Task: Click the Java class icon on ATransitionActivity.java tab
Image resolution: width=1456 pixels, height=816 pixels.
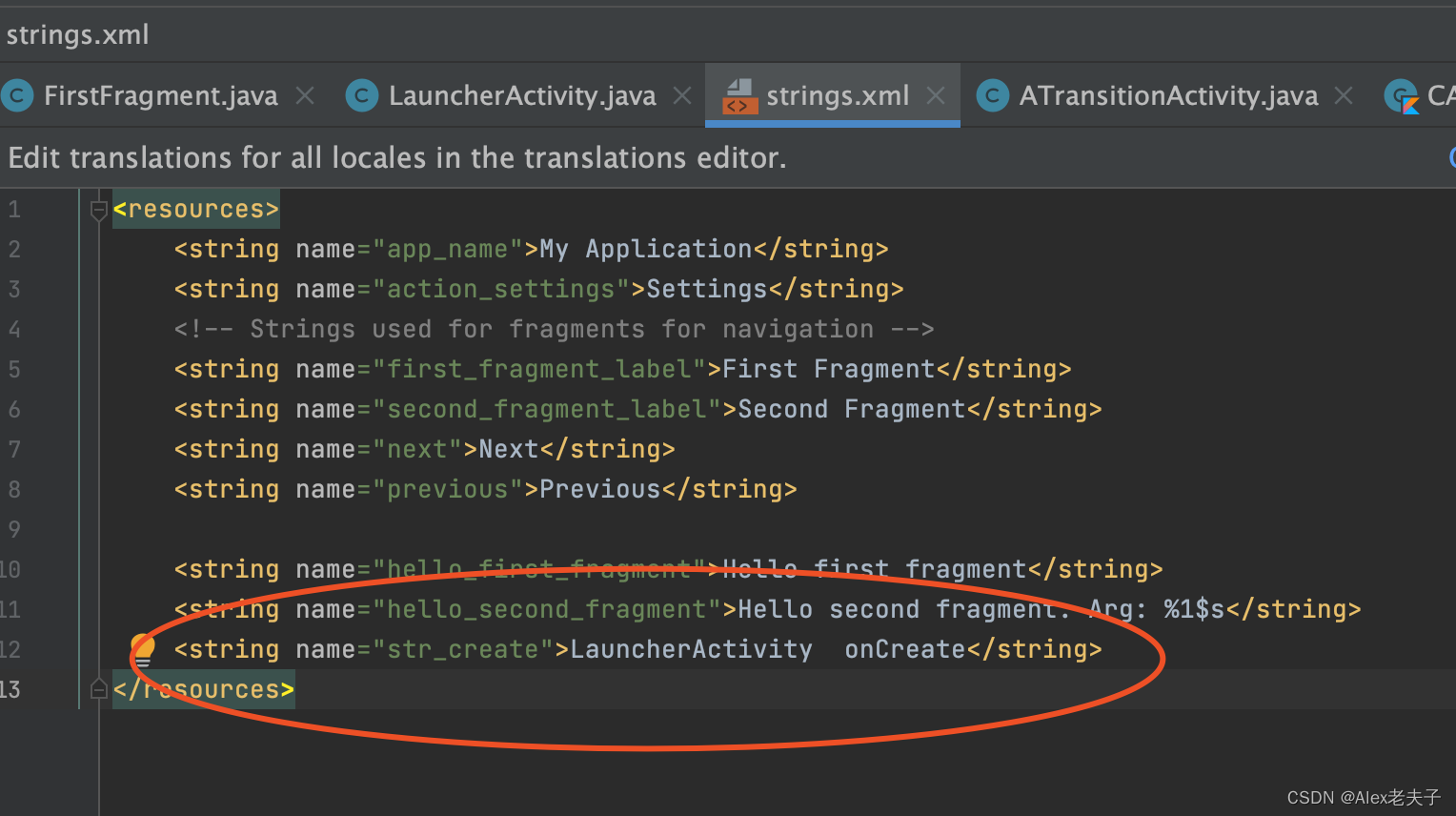Action: [x=991, y=95]
